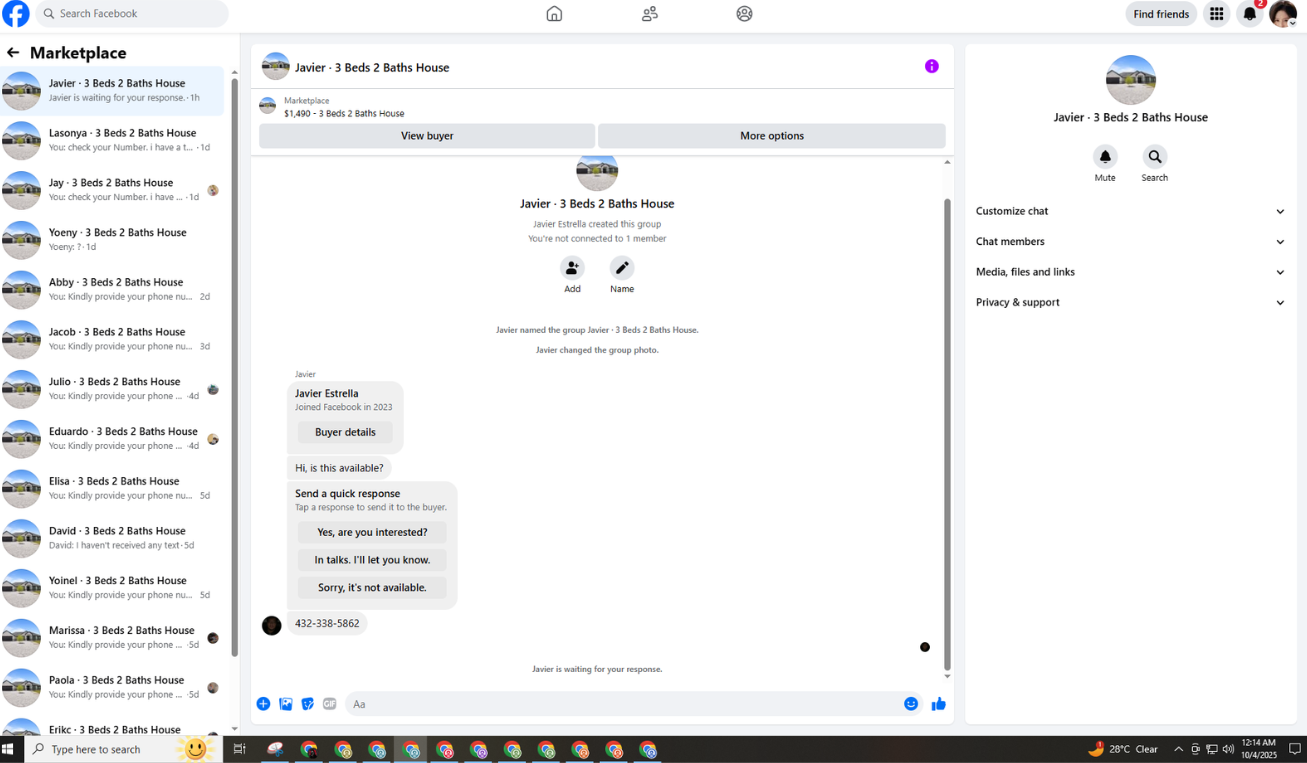
Task: Show hidden system tray icons
Action: coord(1178,749)
